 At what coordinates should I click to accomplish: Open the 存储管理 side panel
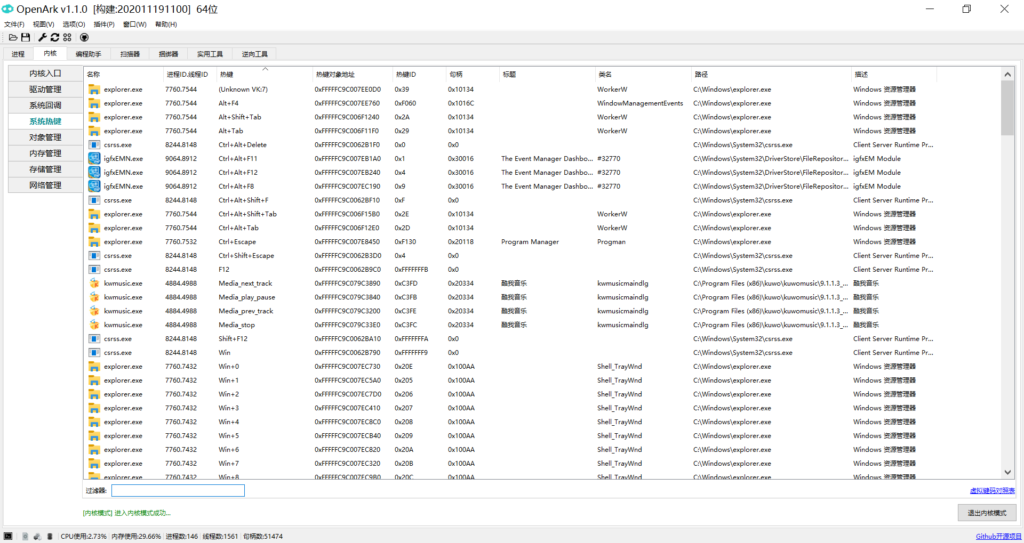[x=45, y=169]
